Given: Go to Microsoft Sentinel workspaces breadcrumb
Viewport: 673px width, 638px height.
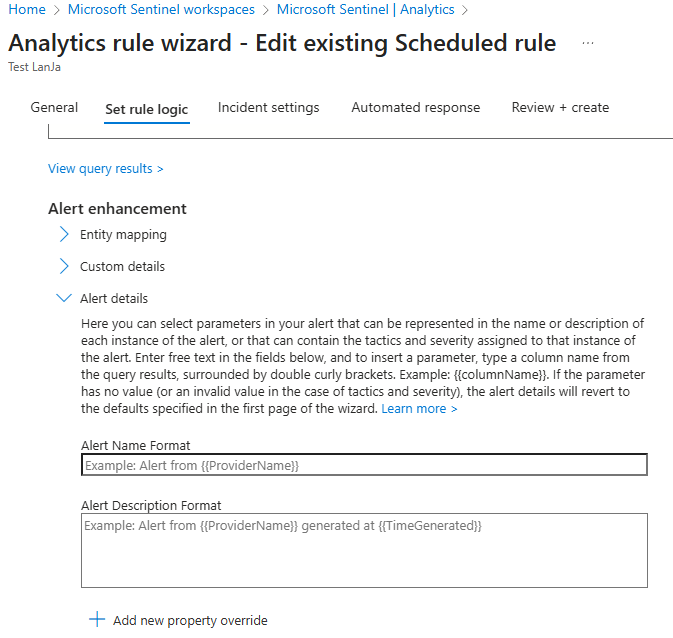Looking at the screenshot, I should tap(161, 10).
